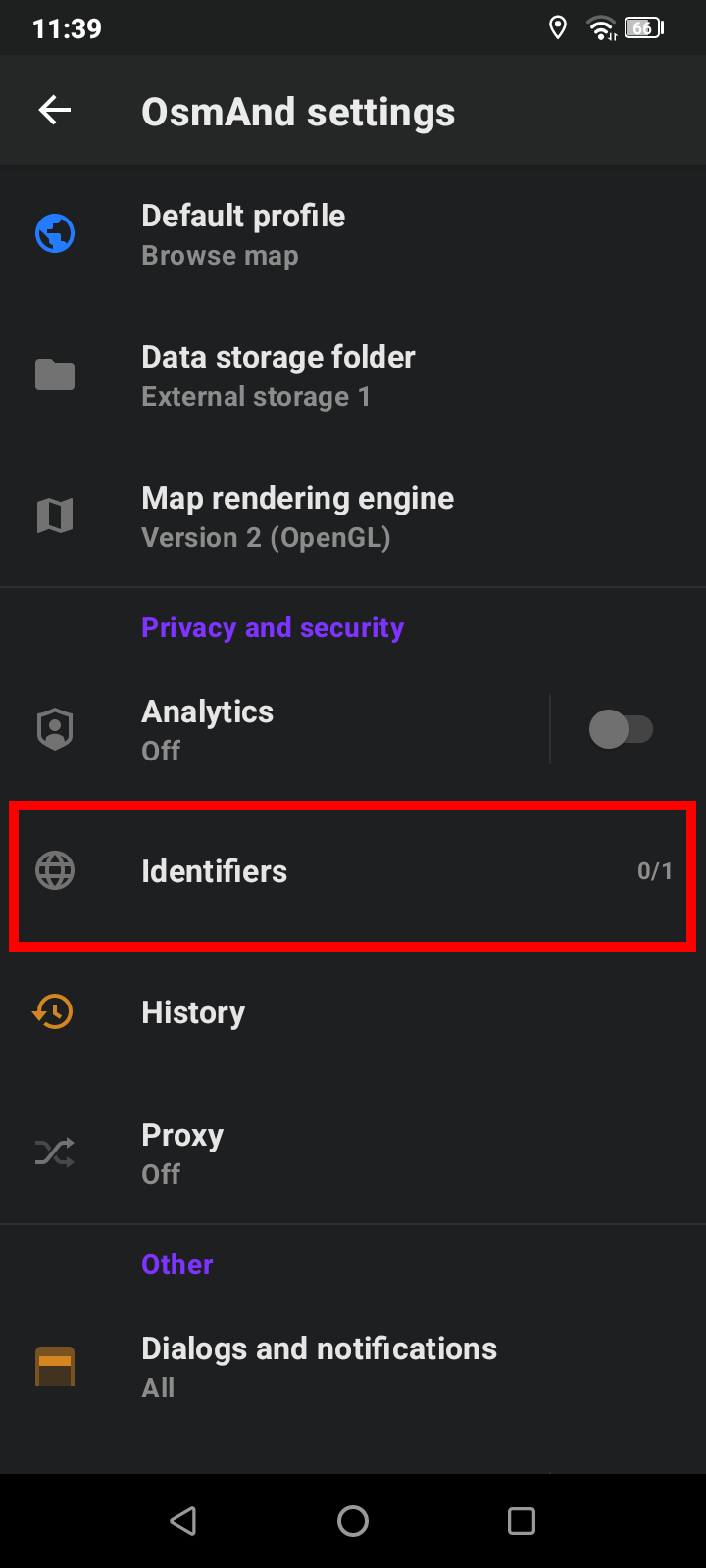Click the Map rendering engine map icon
Image resolution: width=706 pixels, height=1568 pixels.
click(55, 515)
